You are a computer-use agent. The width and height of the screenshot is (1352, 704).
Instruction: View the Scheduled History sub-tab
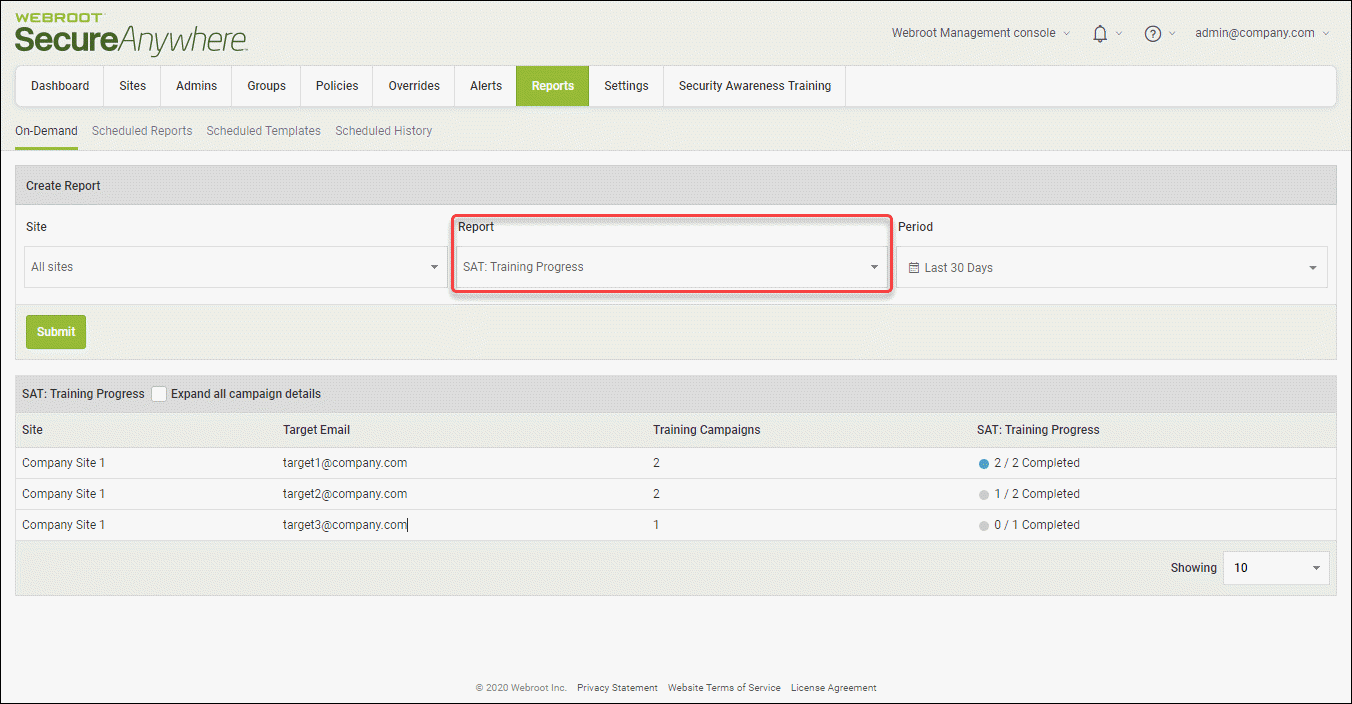pyautogui.click(x=384, y=131)
